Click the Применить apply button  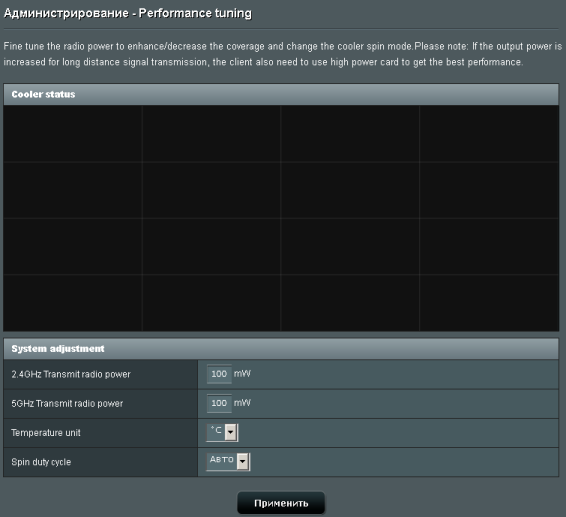point(281,503)
